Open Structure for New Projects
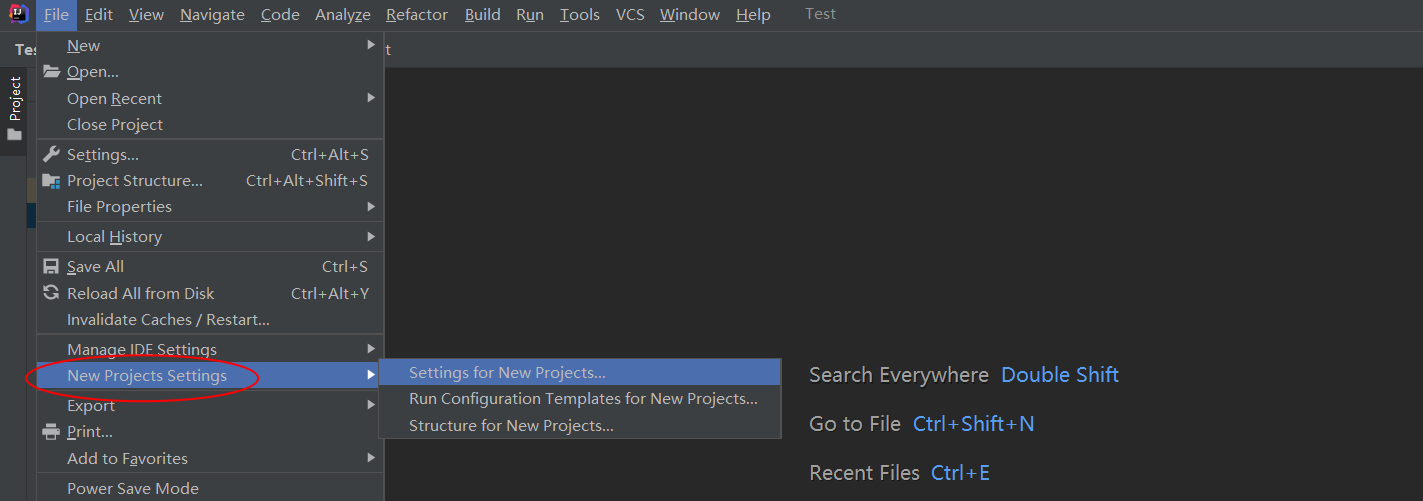Viewport: 1423px width, 501px height. [x=511, y=426]
